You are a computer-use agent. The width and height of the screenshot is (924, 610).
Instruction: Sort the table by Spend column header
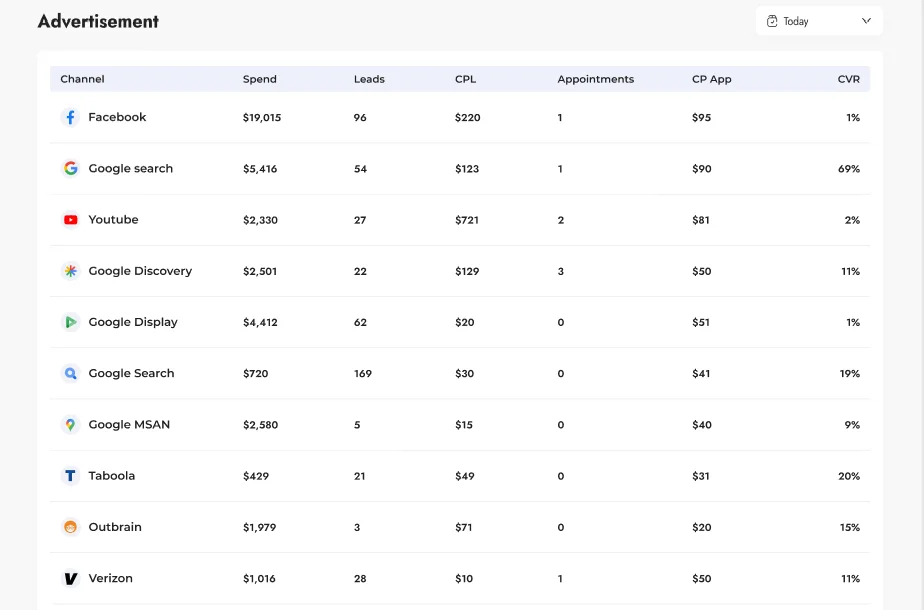point(259,79)
